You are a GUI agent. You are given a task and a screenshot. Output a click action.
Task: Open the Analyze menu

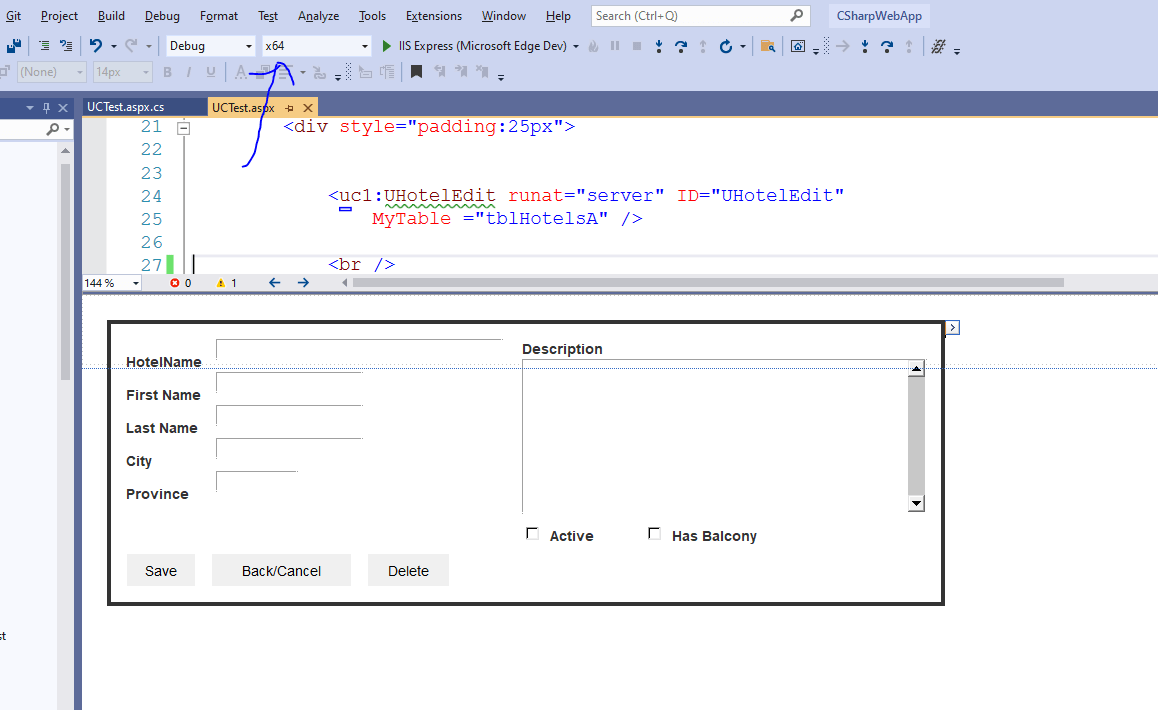[318, 16]
